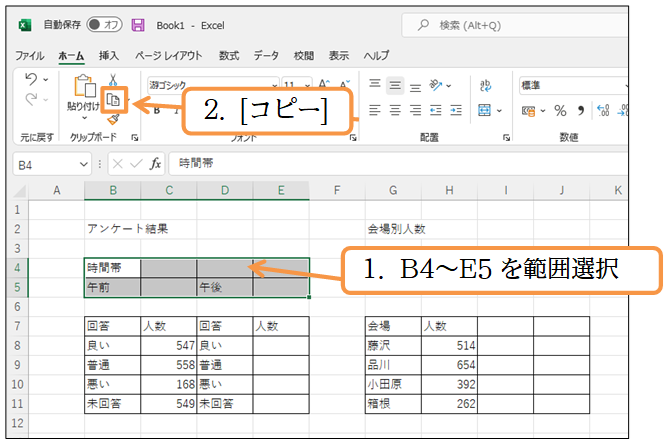Switch to the 校閲 tab
665x444 pixels.
(x=304, y=56)
